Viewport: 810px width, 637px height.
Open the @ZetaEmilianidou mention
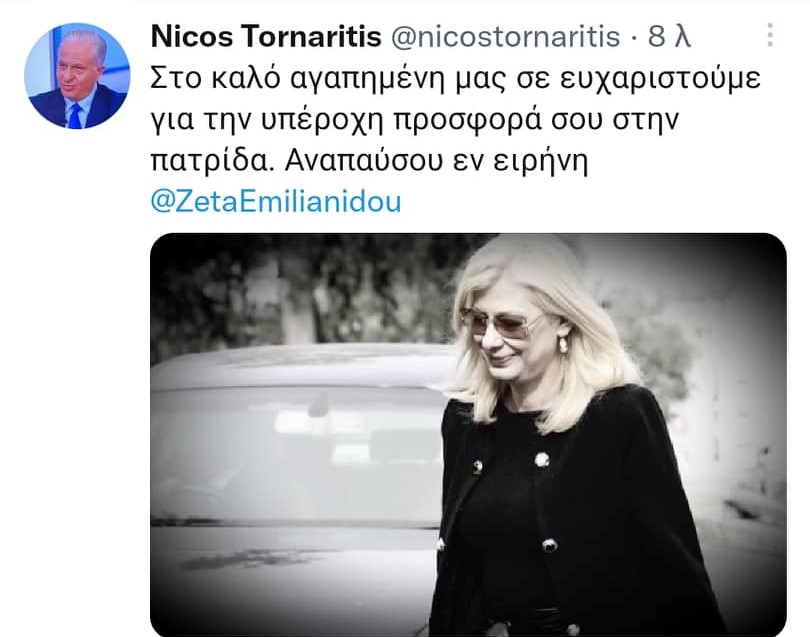[276, 201]
